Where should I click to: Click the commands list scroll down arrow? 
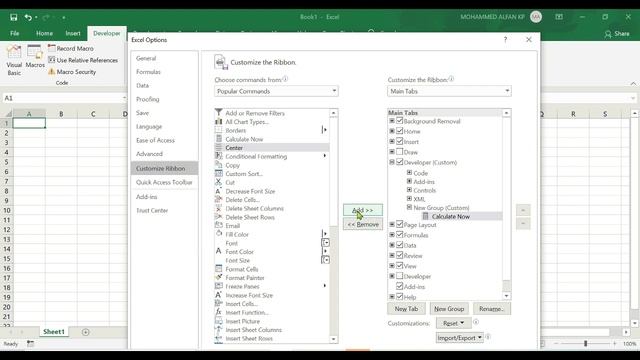point(333,339)
